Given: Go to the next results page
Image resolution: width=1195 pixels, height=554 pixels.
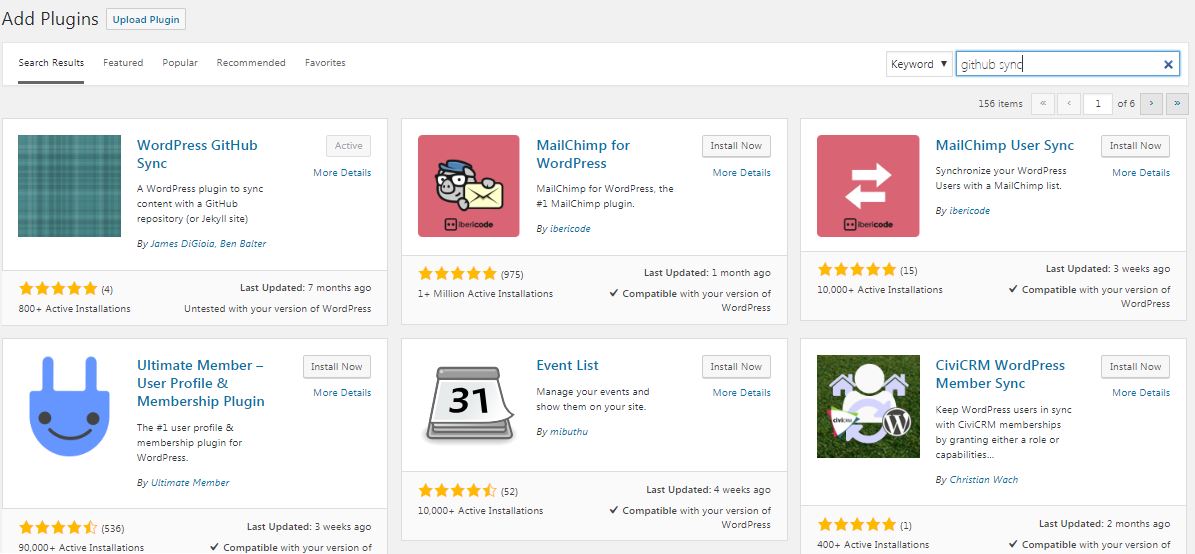Looking at the screenshot, I should pos(1152,104).
